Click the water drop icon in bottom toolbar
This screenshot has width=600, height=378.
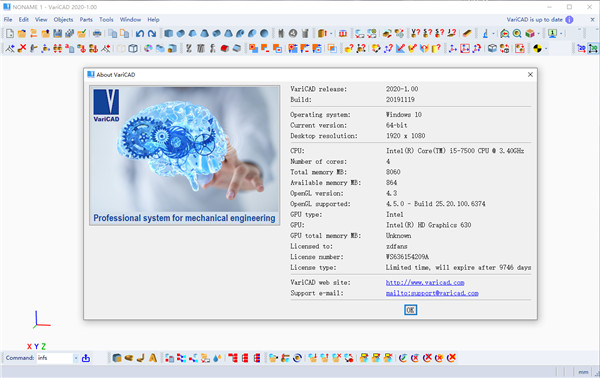point(217,358)
